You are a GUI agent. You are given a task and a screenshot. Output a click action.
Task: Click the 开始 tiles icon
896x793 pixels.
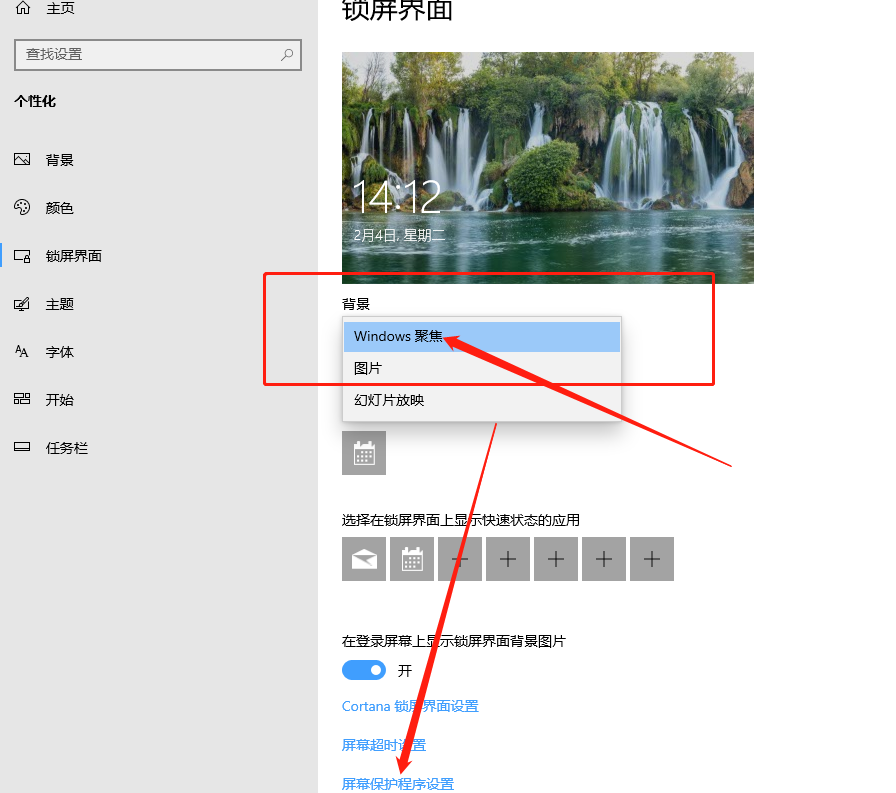pyautogui.click(x=22, y=399)
